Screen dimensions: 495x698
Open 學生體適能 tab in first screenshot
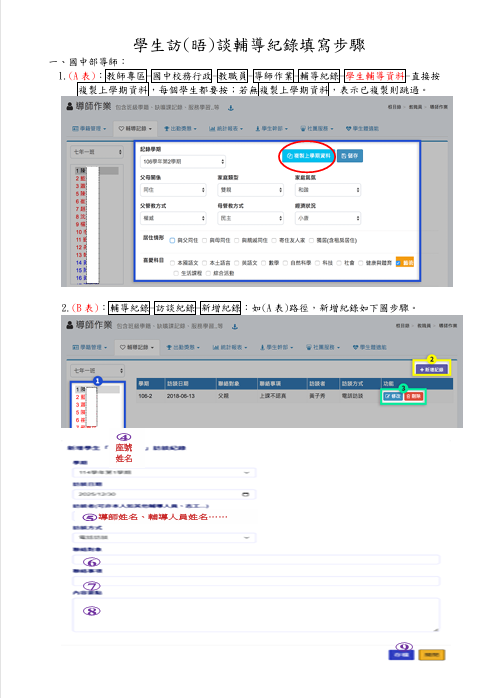(362, 129)
